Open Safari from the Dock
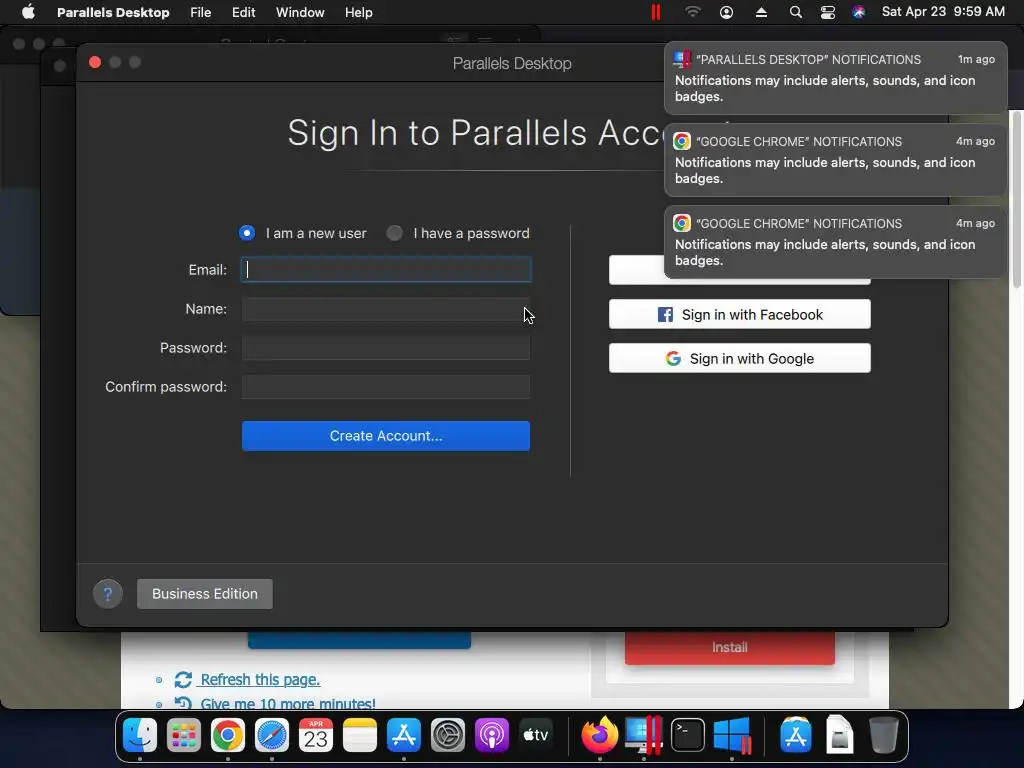1024x768 pixels. 272,735
